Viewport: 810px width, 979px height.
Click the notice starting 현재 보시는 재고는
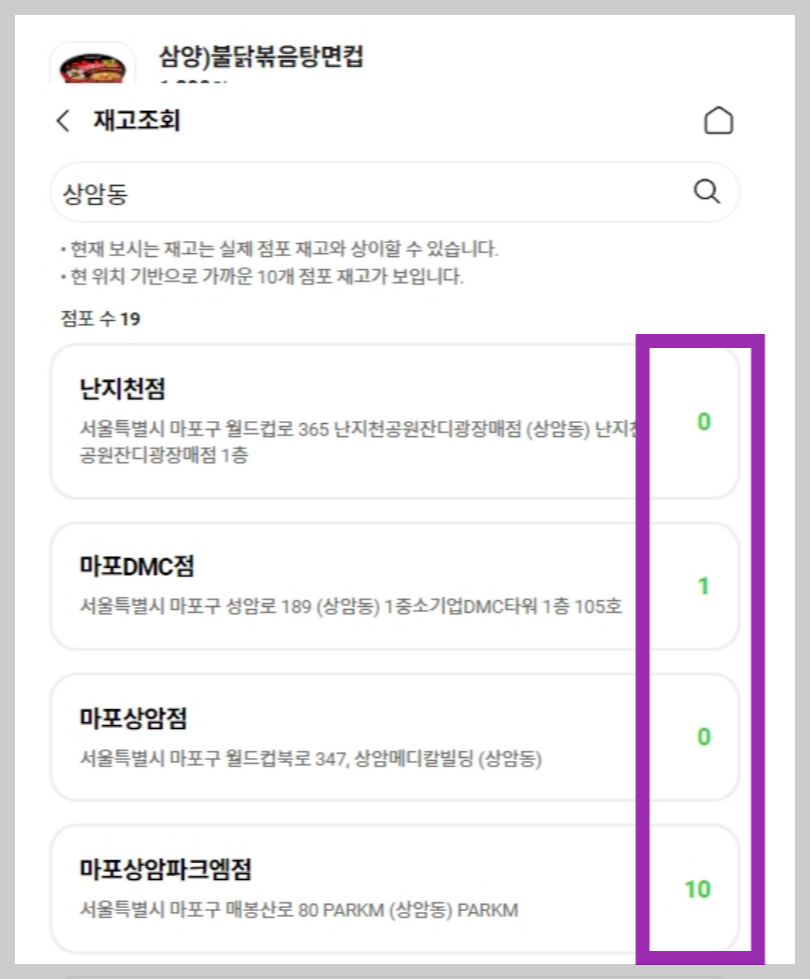(x=279, y=249)
